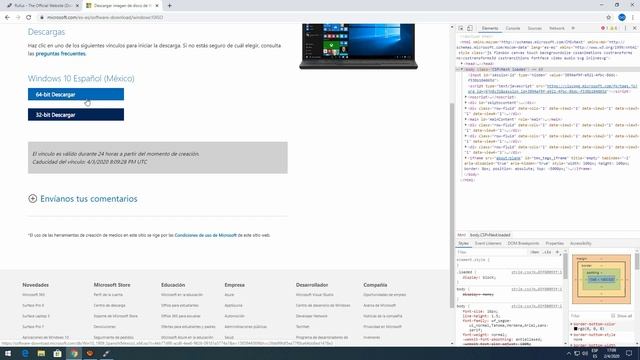Focus the Styles filter input
This screenshot has width=640, height=360.
(492, 252)
